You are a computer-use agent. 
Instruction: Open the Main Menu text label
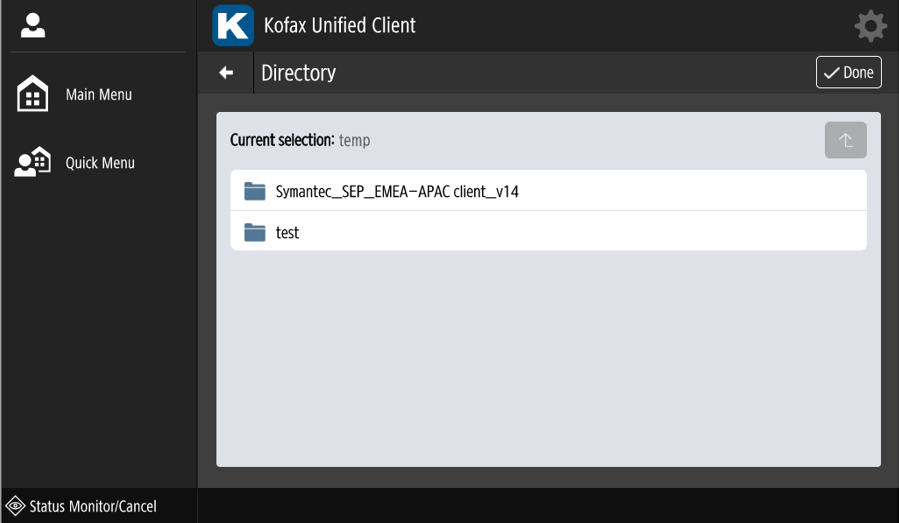(x=99, y=95)
